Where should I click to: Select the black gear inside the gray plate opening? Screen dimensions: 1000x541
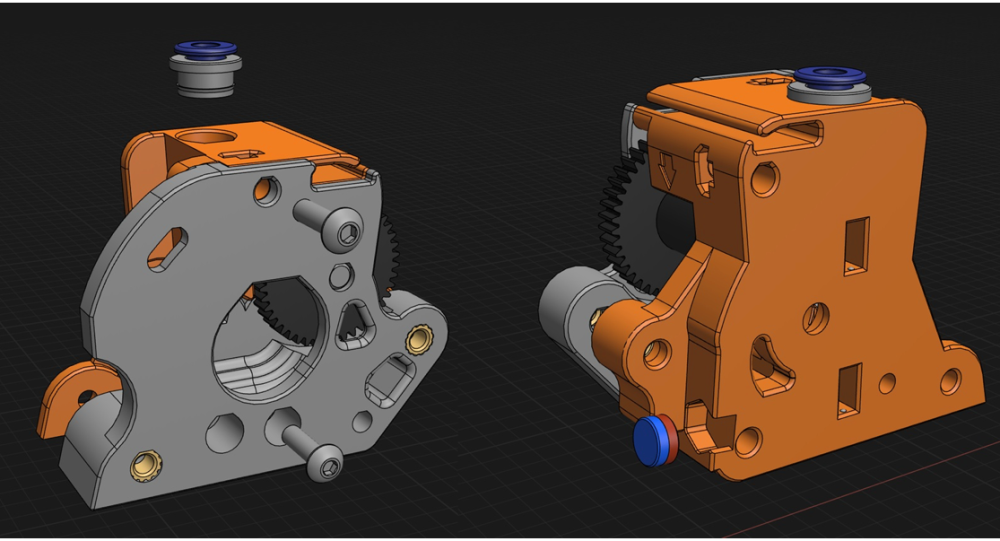288,311
